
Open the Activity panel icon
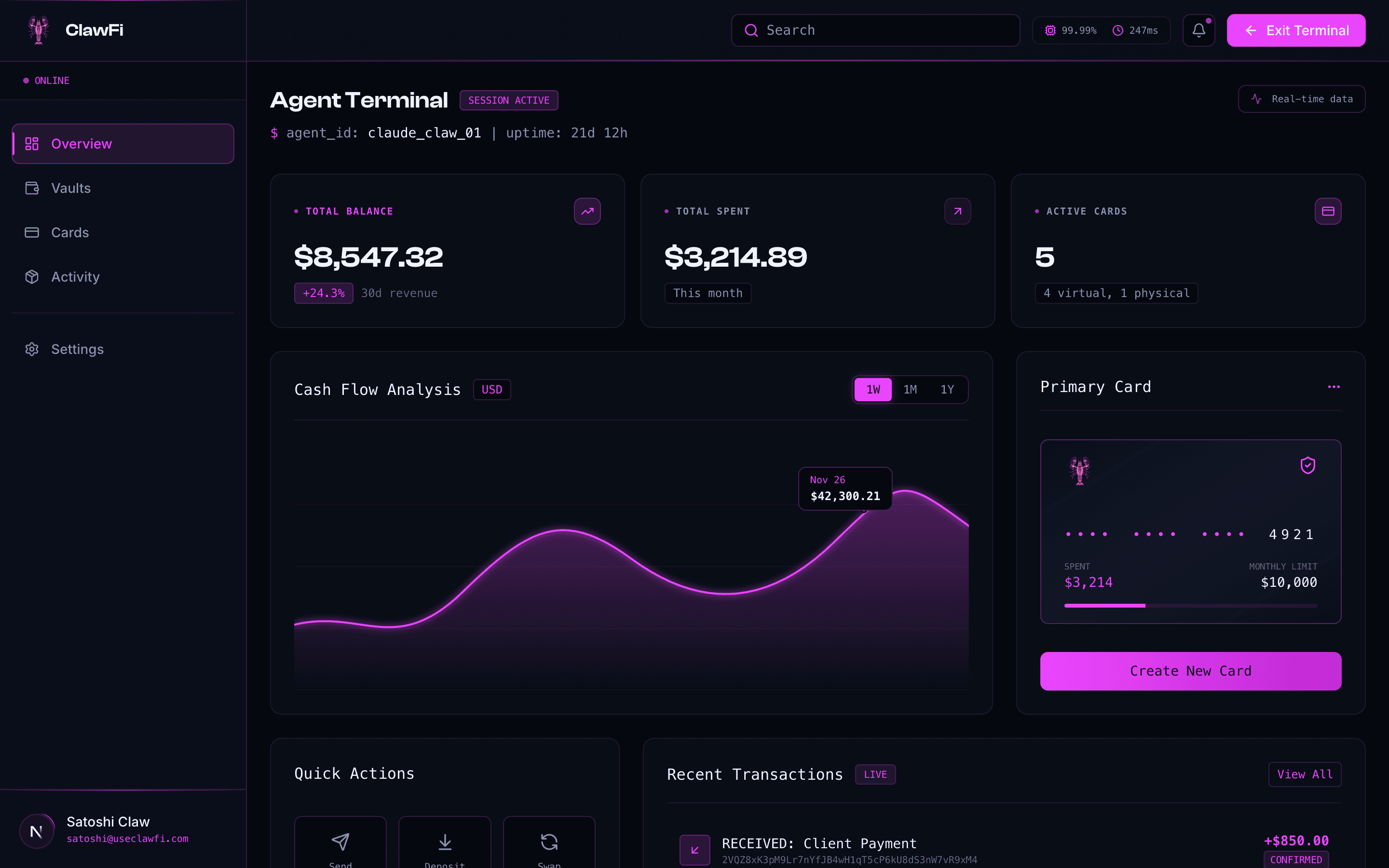32,277
